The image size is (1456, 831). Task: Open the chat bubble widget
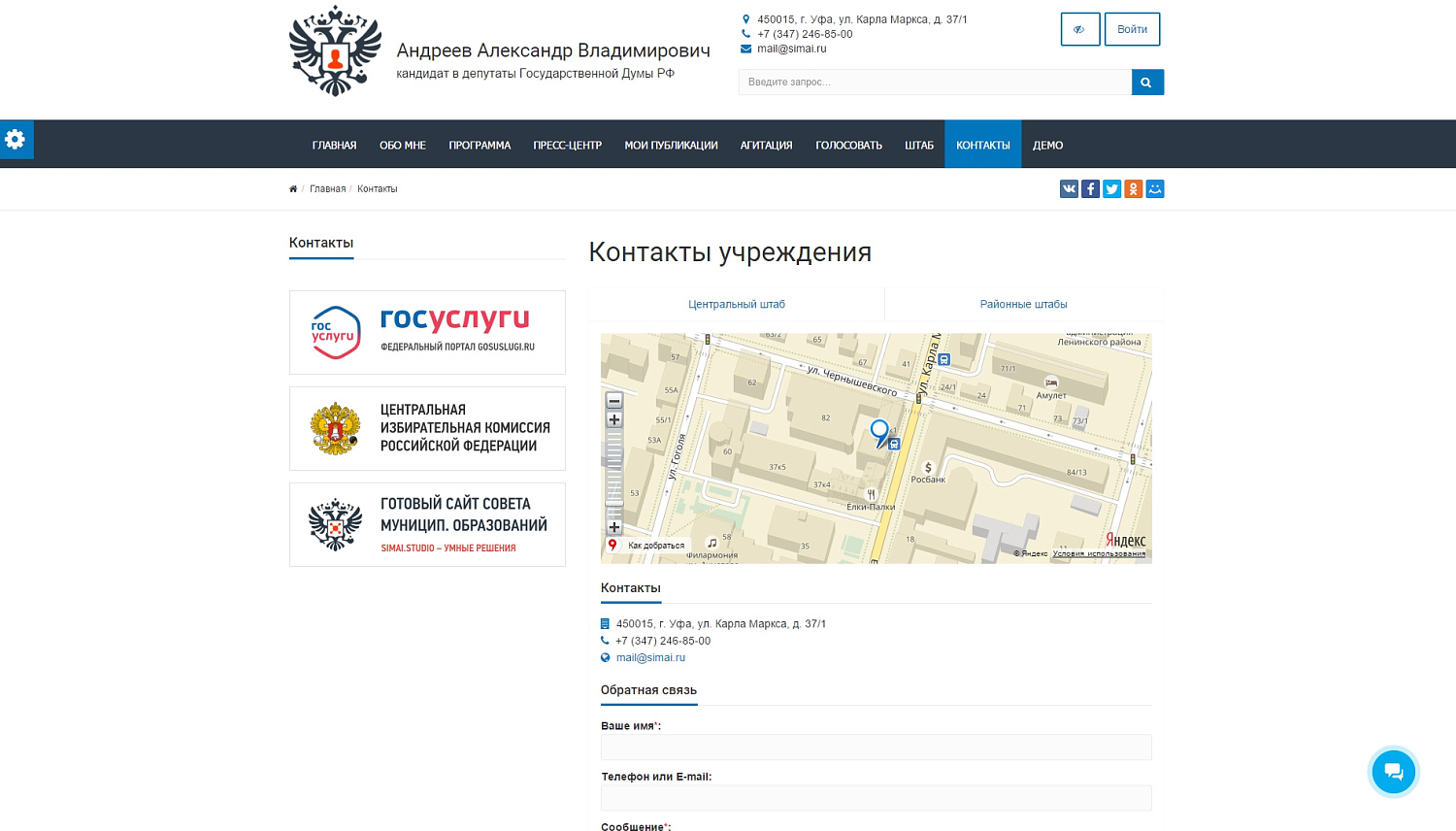coord(1393,772)
